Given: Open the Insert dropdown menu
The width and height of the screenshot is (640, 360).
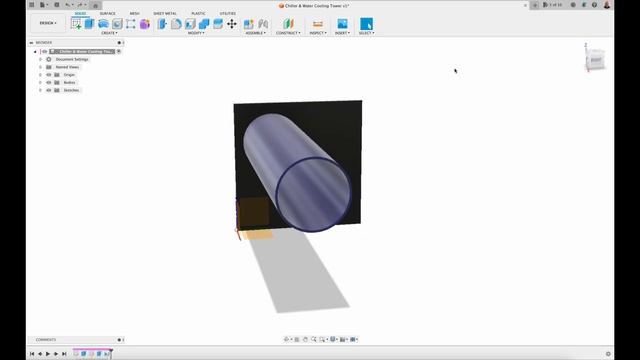Looking at the screenshot, I should (x=342, y=33).
